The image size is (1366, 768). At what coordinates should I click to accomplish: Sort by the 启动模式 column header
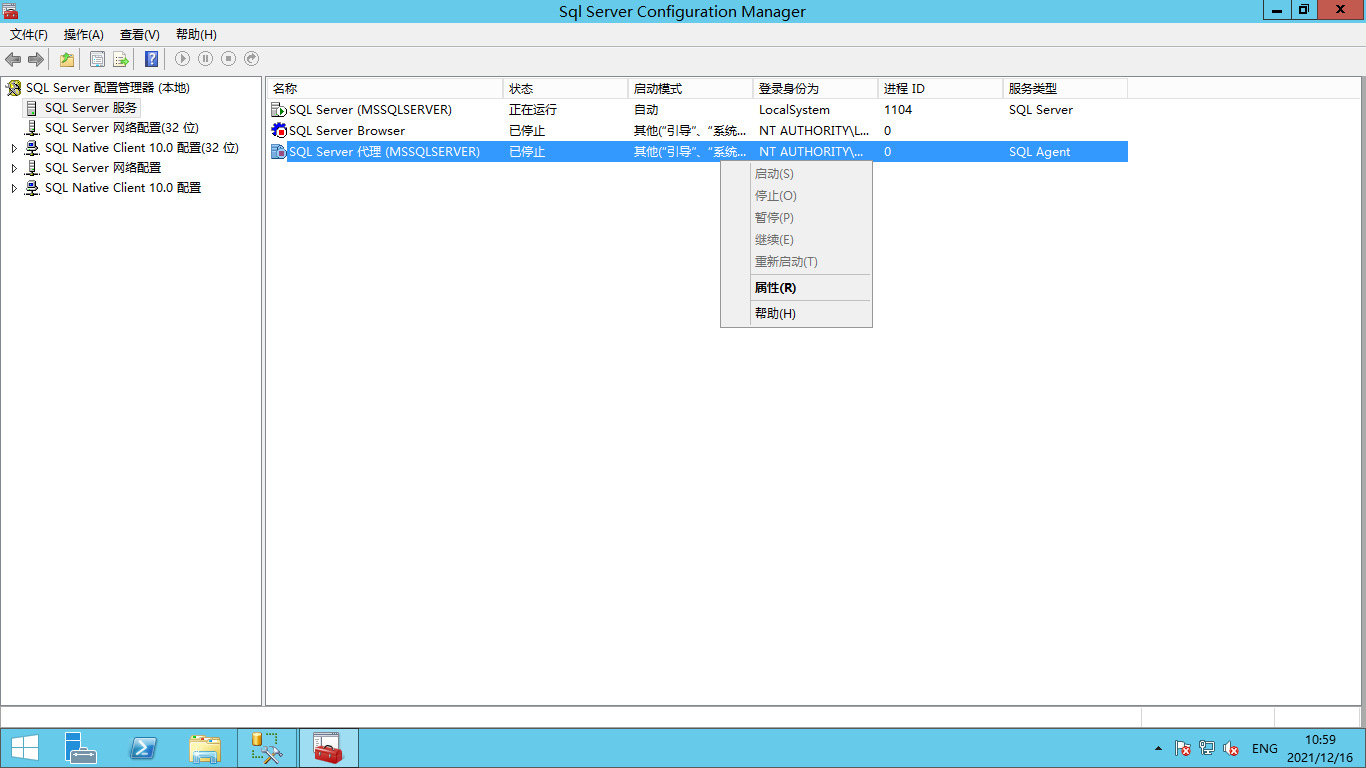(691, 89)
